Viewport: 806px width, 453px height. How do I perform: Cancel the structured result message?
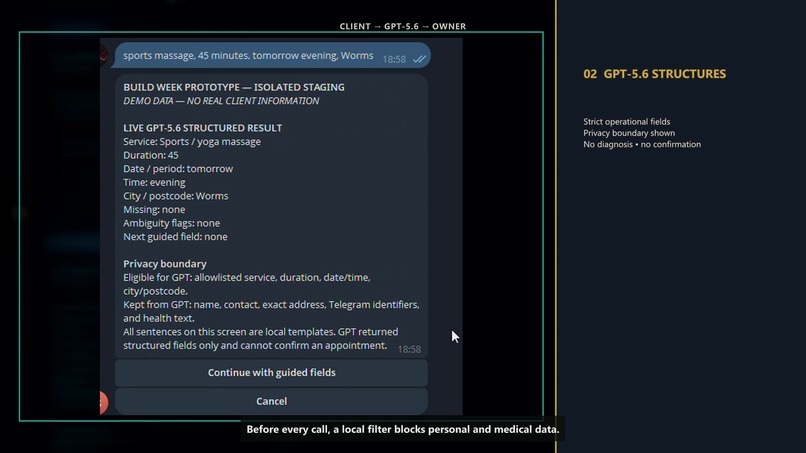[271, 401]
